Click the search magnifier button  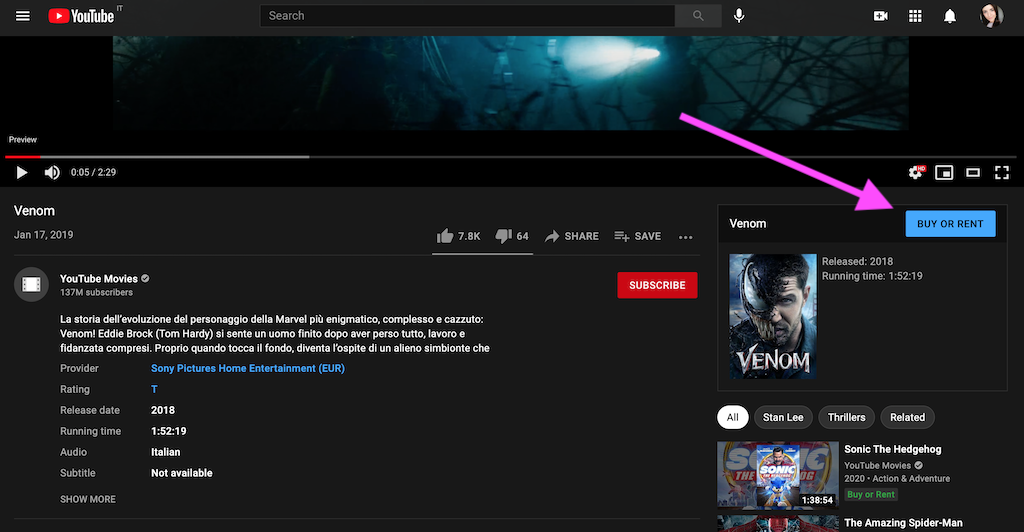coord(698,16)
